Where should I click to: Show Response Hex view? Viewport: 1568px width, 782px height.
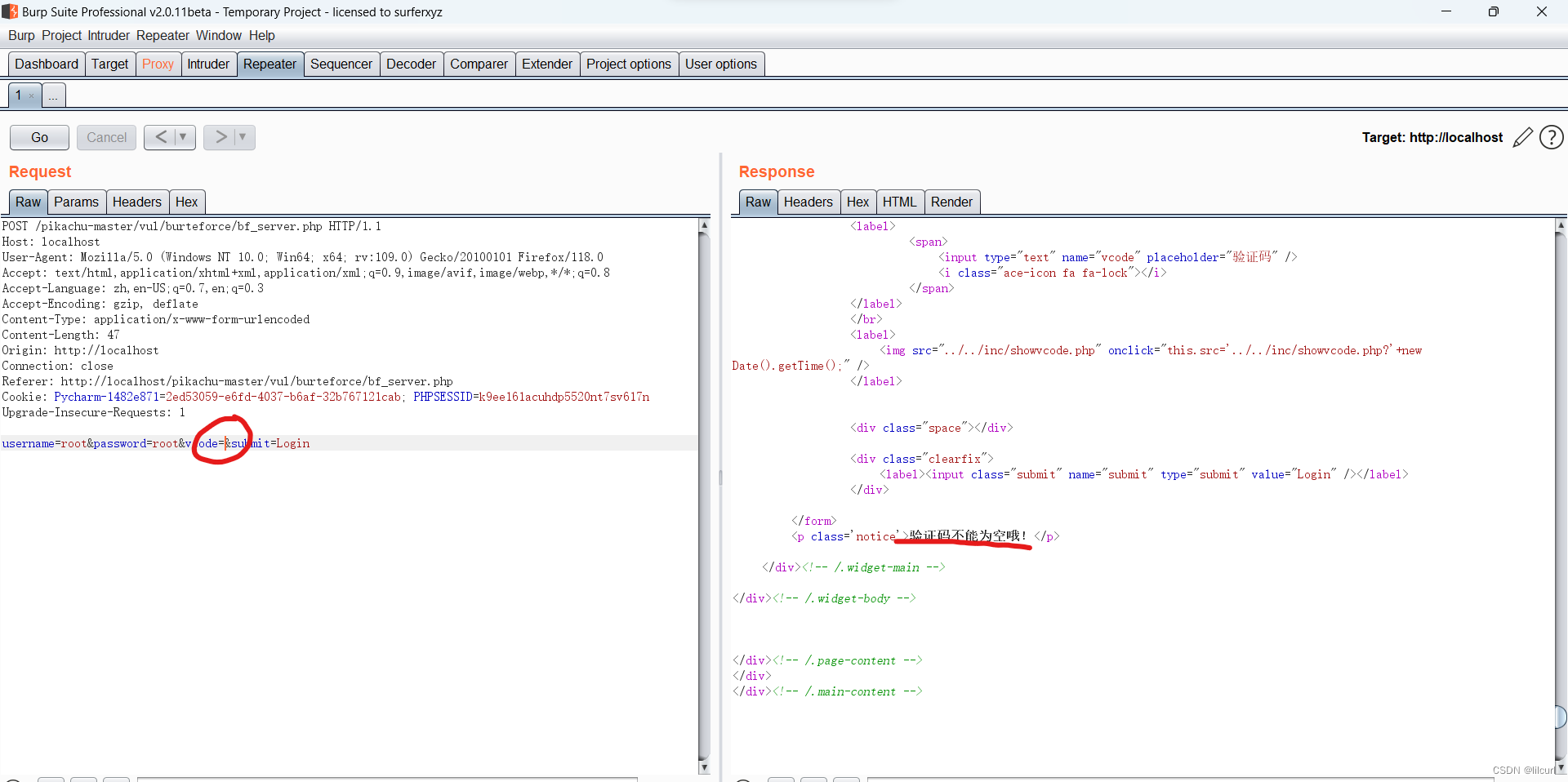click(x=857, y=202)
